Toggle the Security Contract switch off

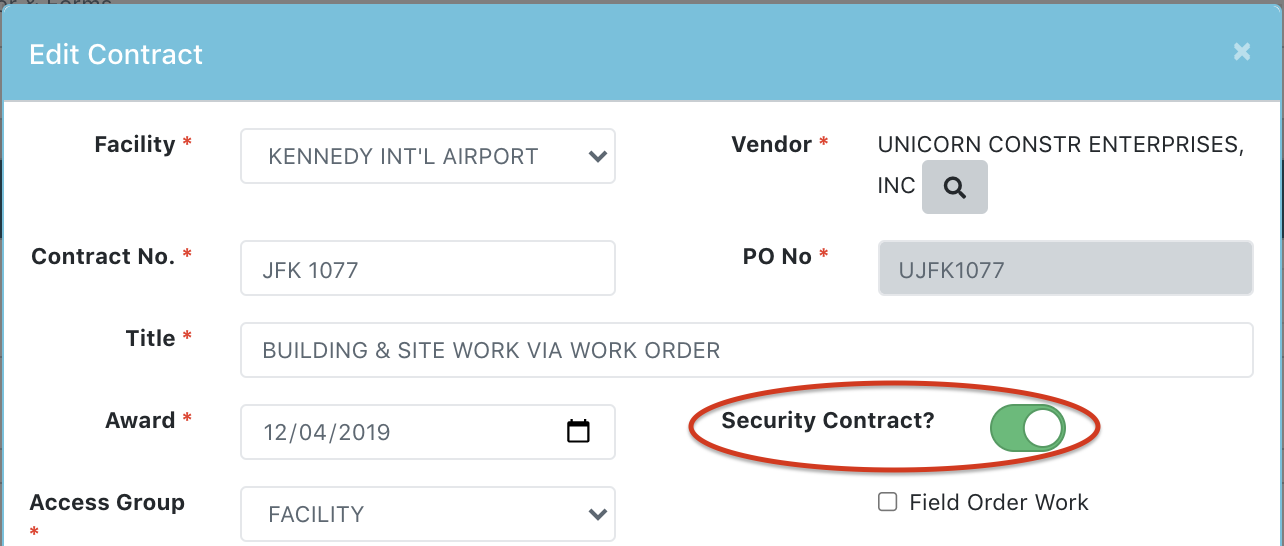point(1027,428)
